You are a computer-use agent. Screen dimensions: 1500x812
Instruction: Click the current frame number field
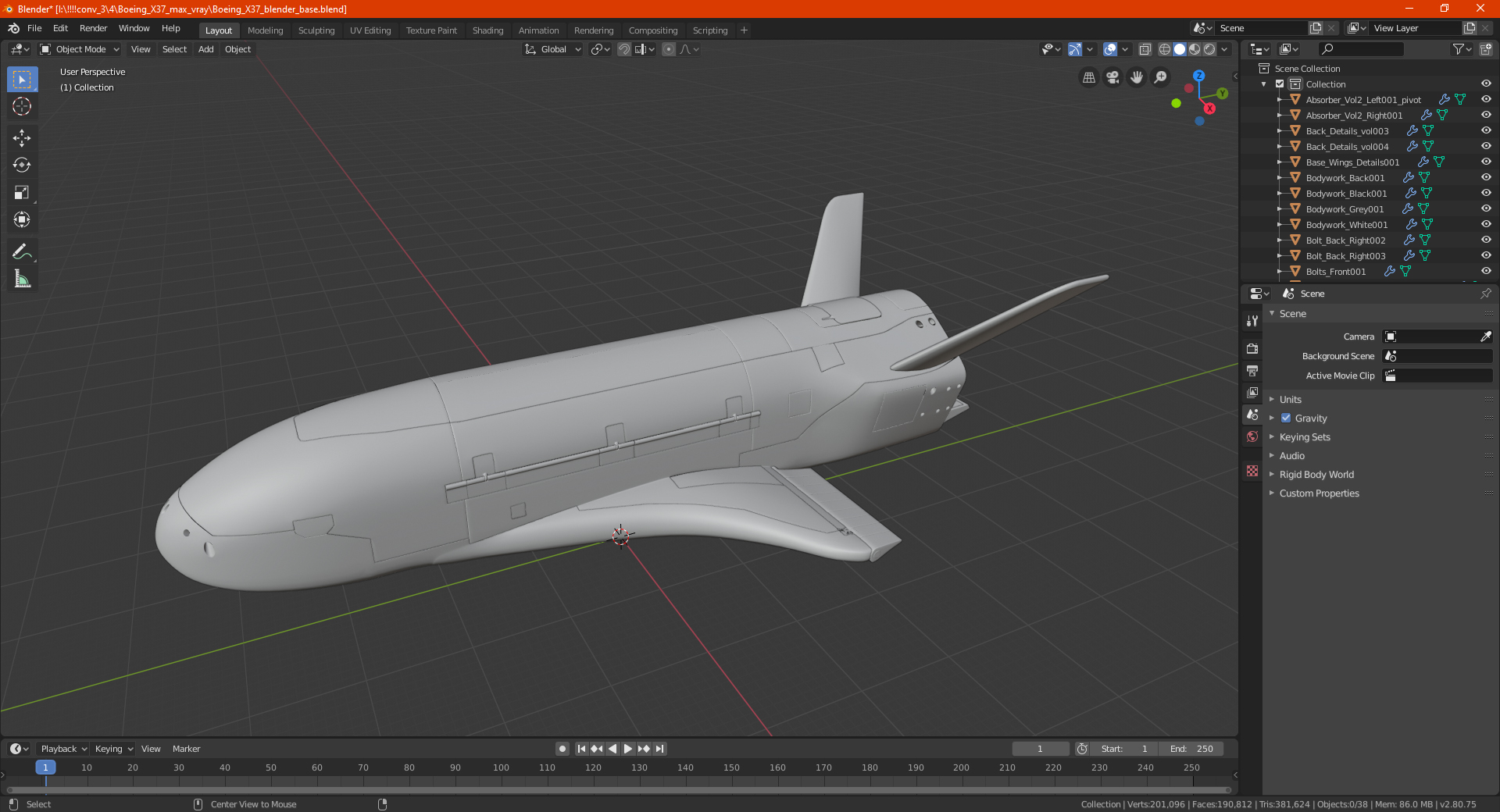point(1040,749)
